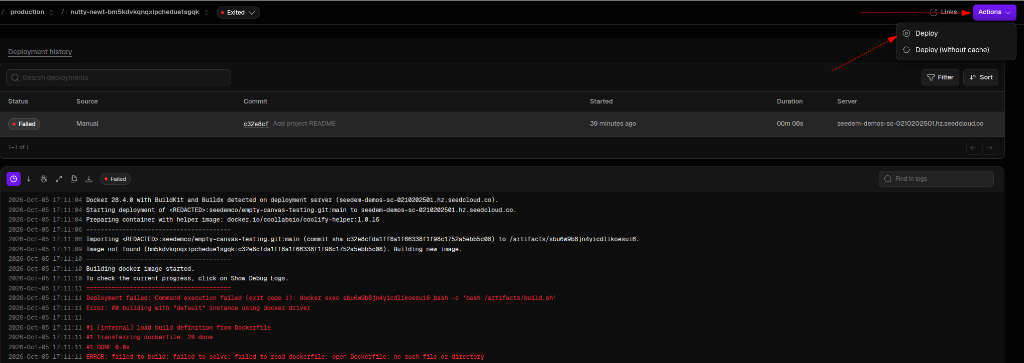The width and height of the screenshot is (1024, 363).
Task: Click the Server column header
Action: 847,102
